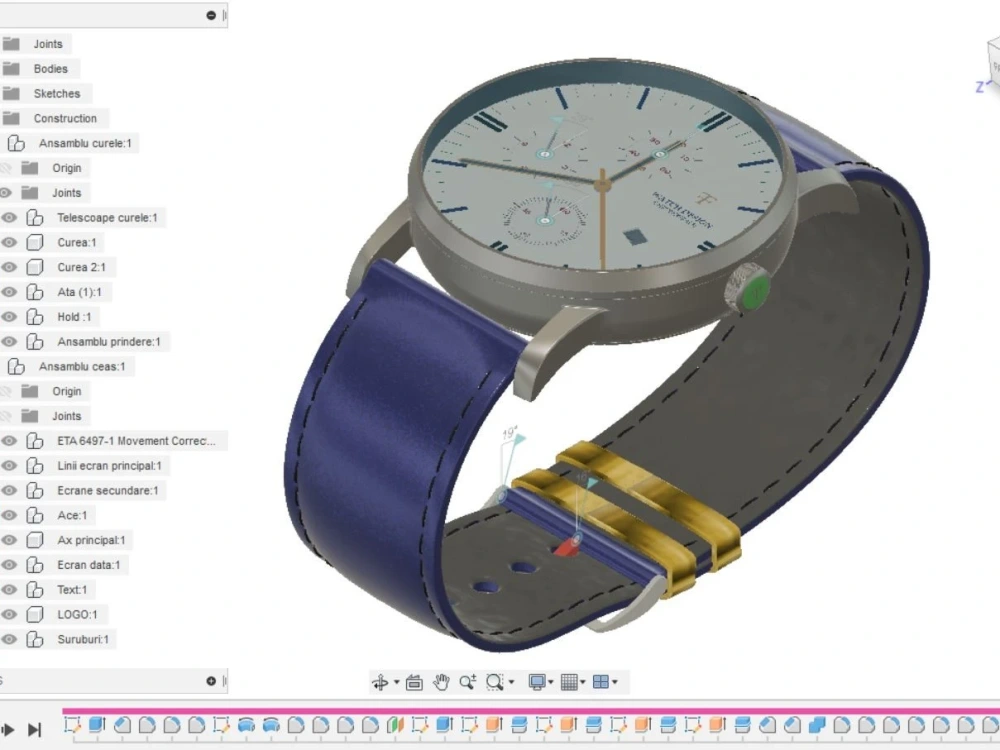
Task: Select the Pan tool
Action: pyautogui.click(x=440, y=681)
